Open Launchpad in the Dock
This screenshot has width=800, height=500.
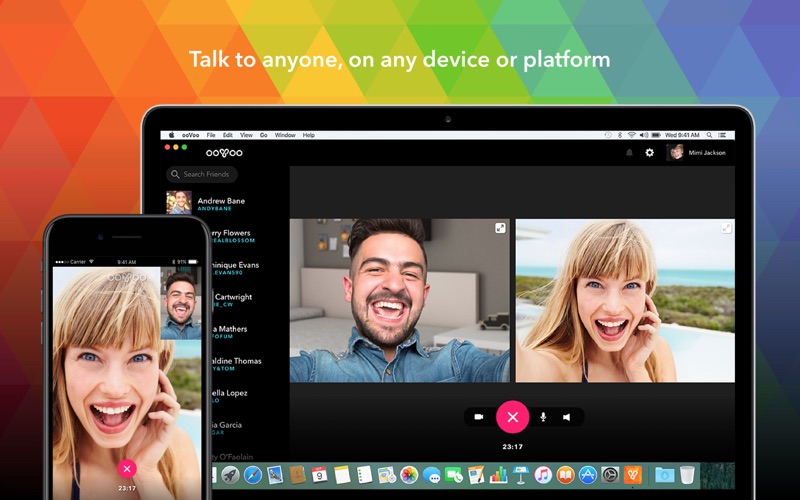231,475
